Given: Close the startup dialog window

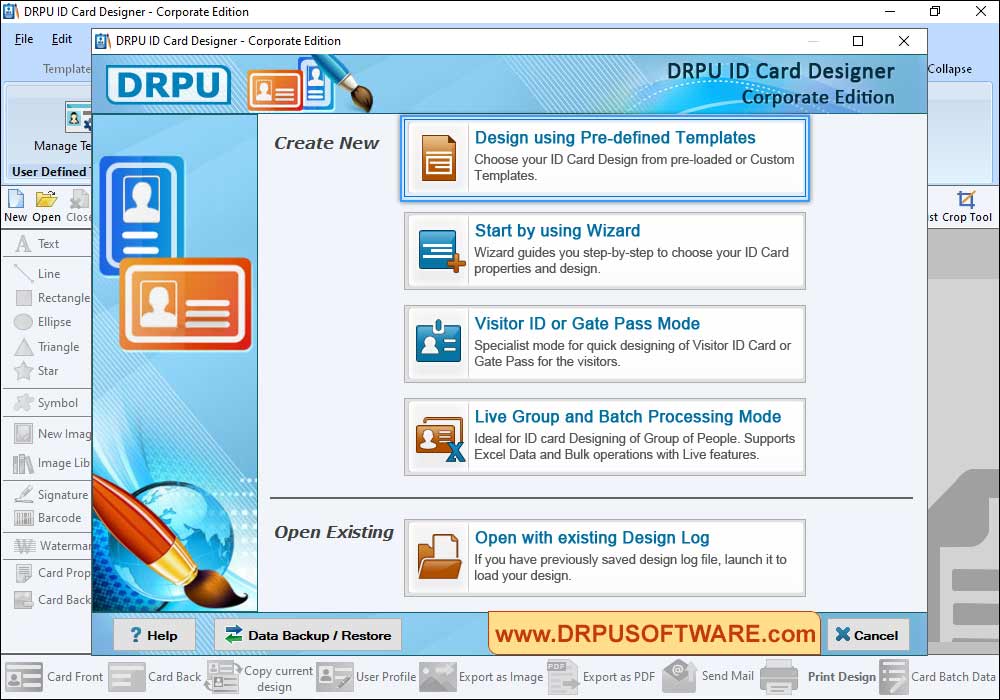Looking at the screenshot, I should point(904,41).
